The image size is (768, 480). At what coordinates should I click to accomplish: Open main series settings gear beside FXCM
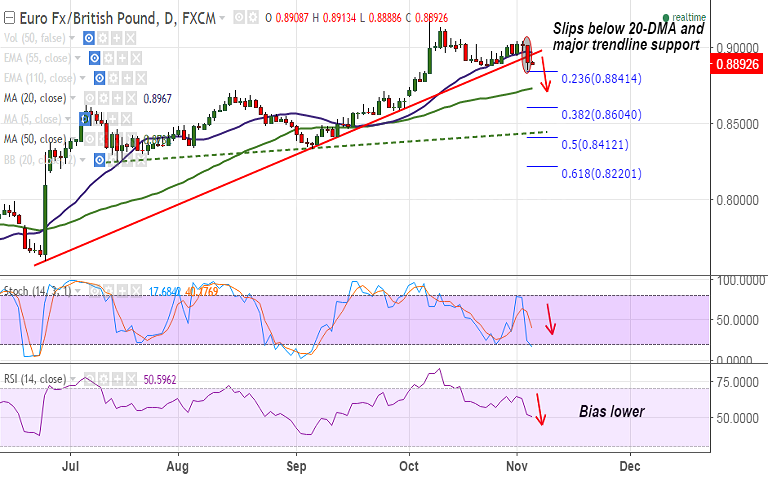252,18
